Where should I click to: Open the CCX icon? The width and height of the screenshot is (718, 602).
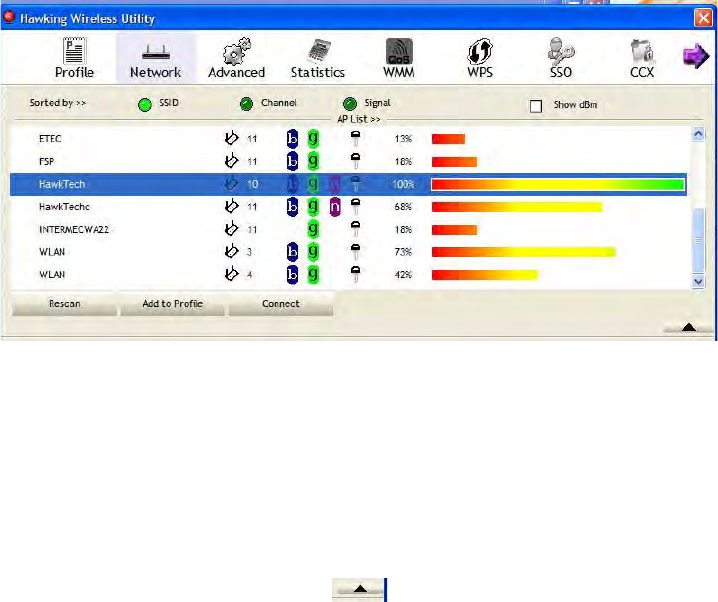[x=642, y=51]
